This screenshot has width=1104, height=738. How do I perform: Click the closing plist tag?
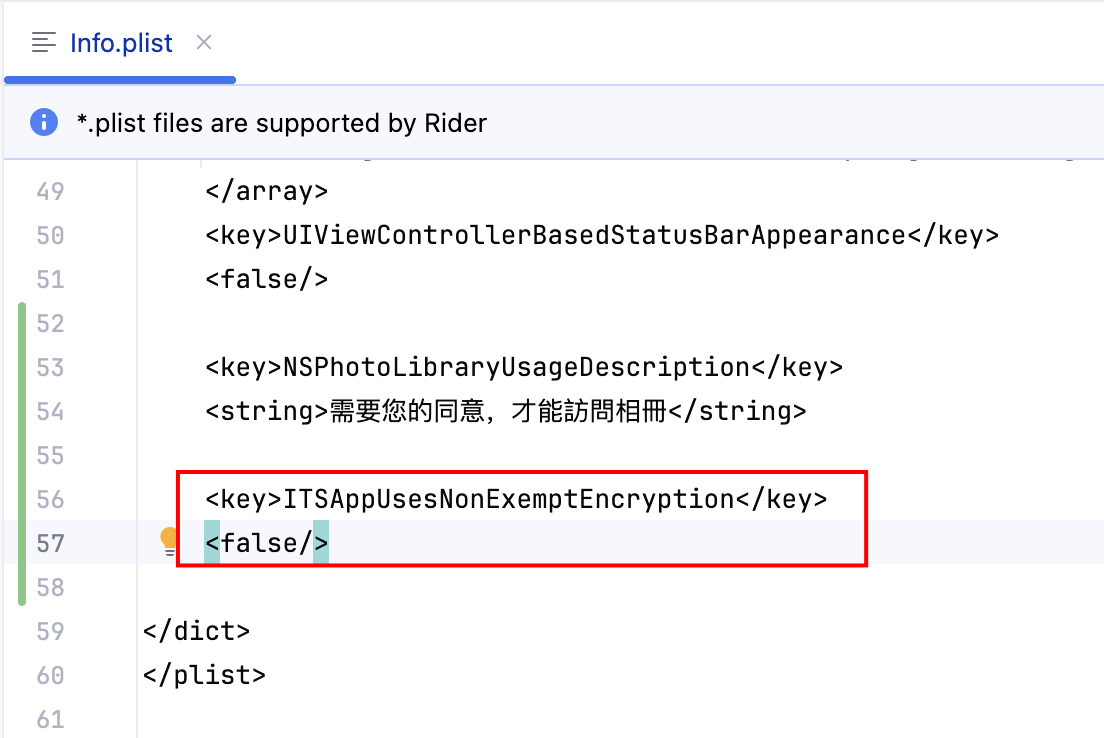[x=204, y=675]
